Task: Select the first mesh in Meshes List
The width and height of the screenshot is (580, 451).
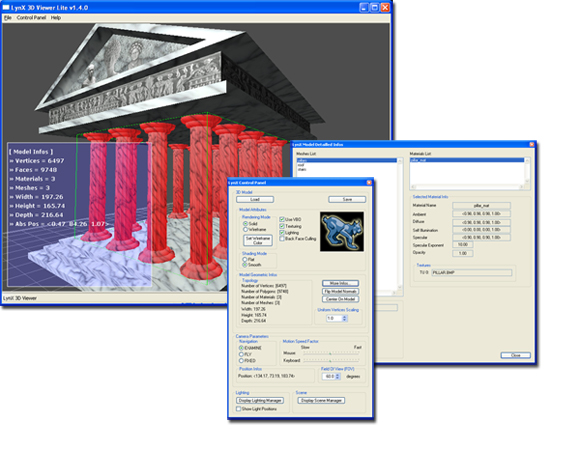Action: [347, 161]
